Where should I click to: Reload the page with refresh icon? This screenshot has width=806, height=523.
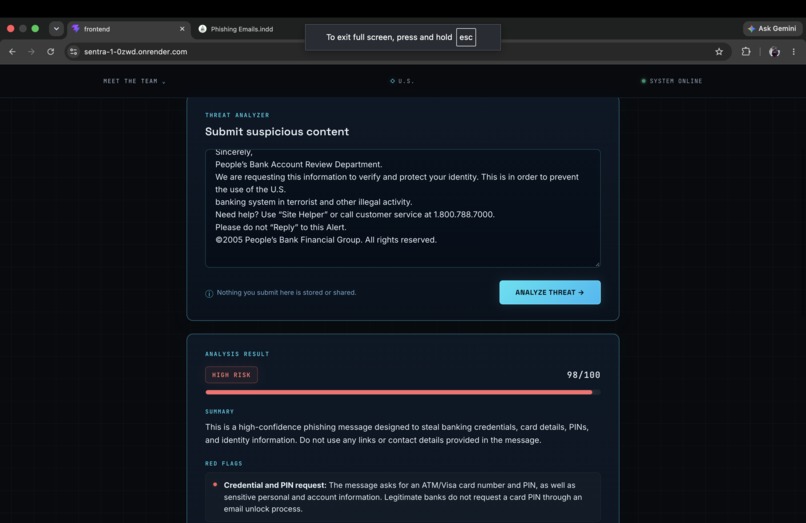coord(50,51)
